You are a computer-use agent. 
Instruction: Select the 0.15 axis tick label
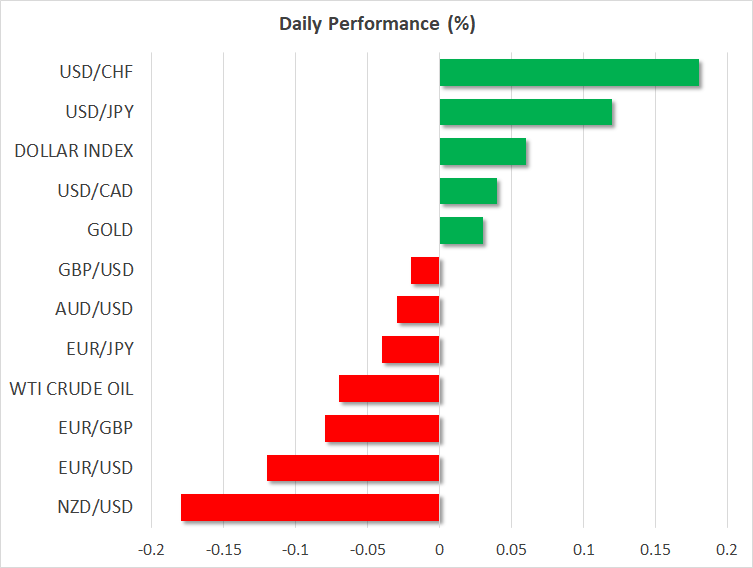pos(655,551)
